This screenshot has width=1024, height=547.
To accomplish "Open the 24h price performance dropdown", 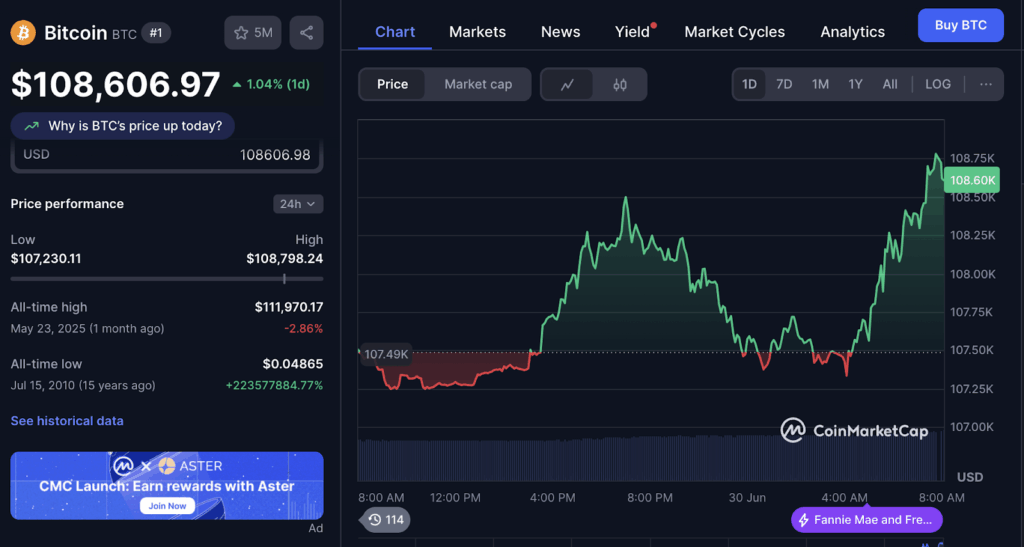I will pyautogui.click(x=298, y=204).
